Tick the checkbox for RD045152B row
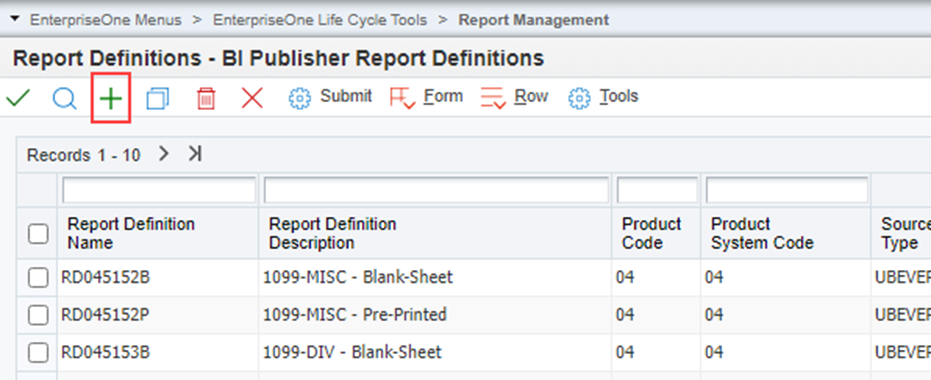The width and height of the screenshot is (931, 380). click(x=38, y=277)
